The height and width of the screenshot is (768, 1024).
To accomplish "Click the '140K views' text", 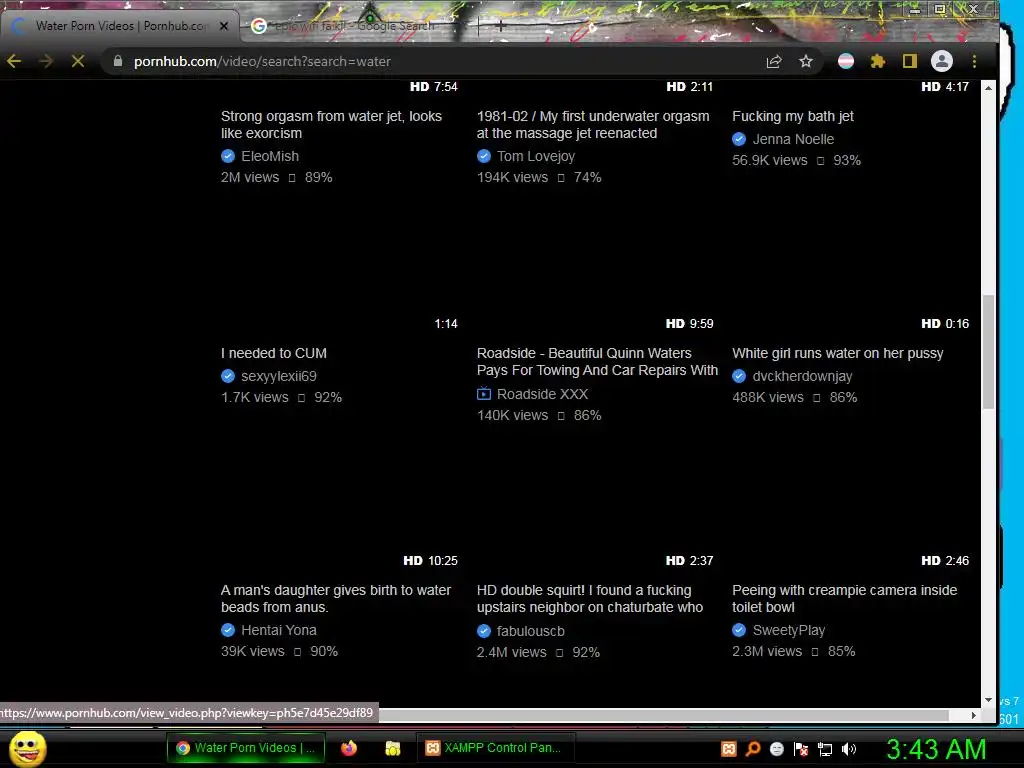I will click(x=512, y=415).
